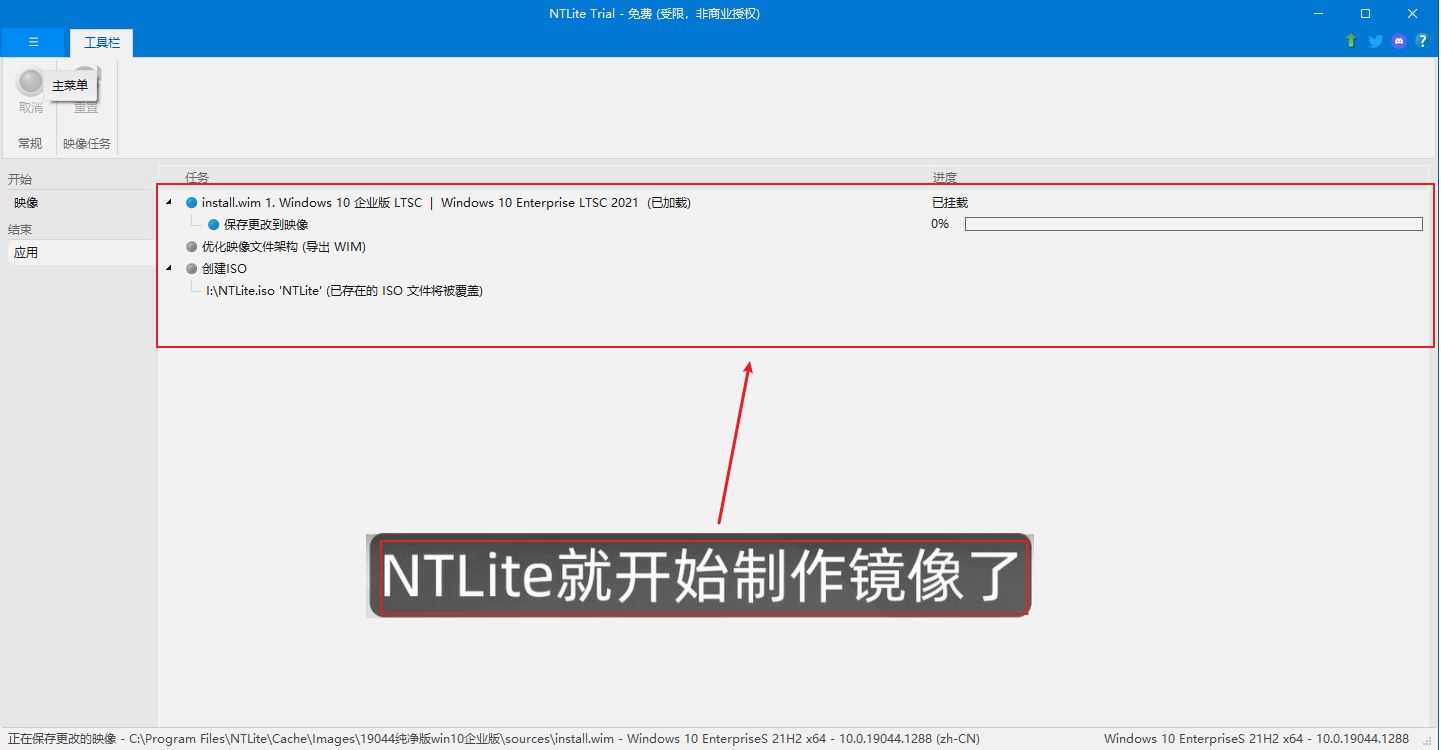Screen dimensions: 1441x750
Task: Collapse the install.wim task tree node
Action: [168, 203]
